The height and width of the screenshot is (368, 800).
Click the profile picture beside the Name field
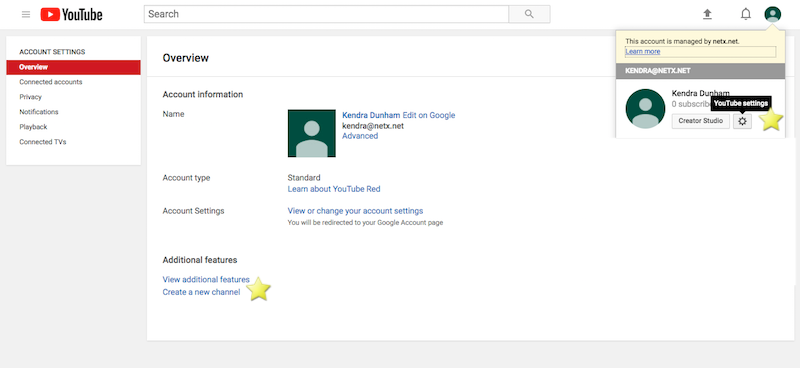(x=312, y=133)
